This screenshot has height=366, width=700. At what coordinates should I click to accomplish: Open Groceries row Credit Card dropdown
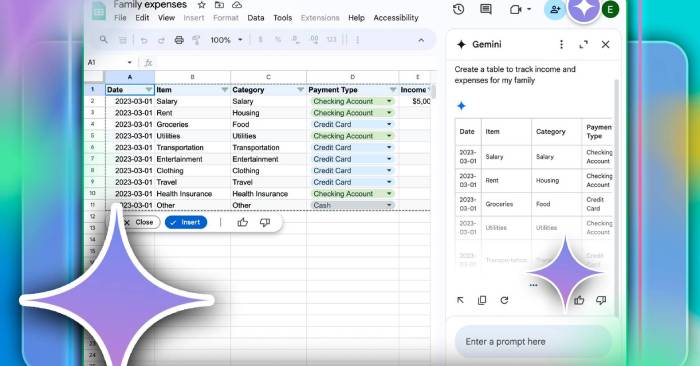(389, 125)
